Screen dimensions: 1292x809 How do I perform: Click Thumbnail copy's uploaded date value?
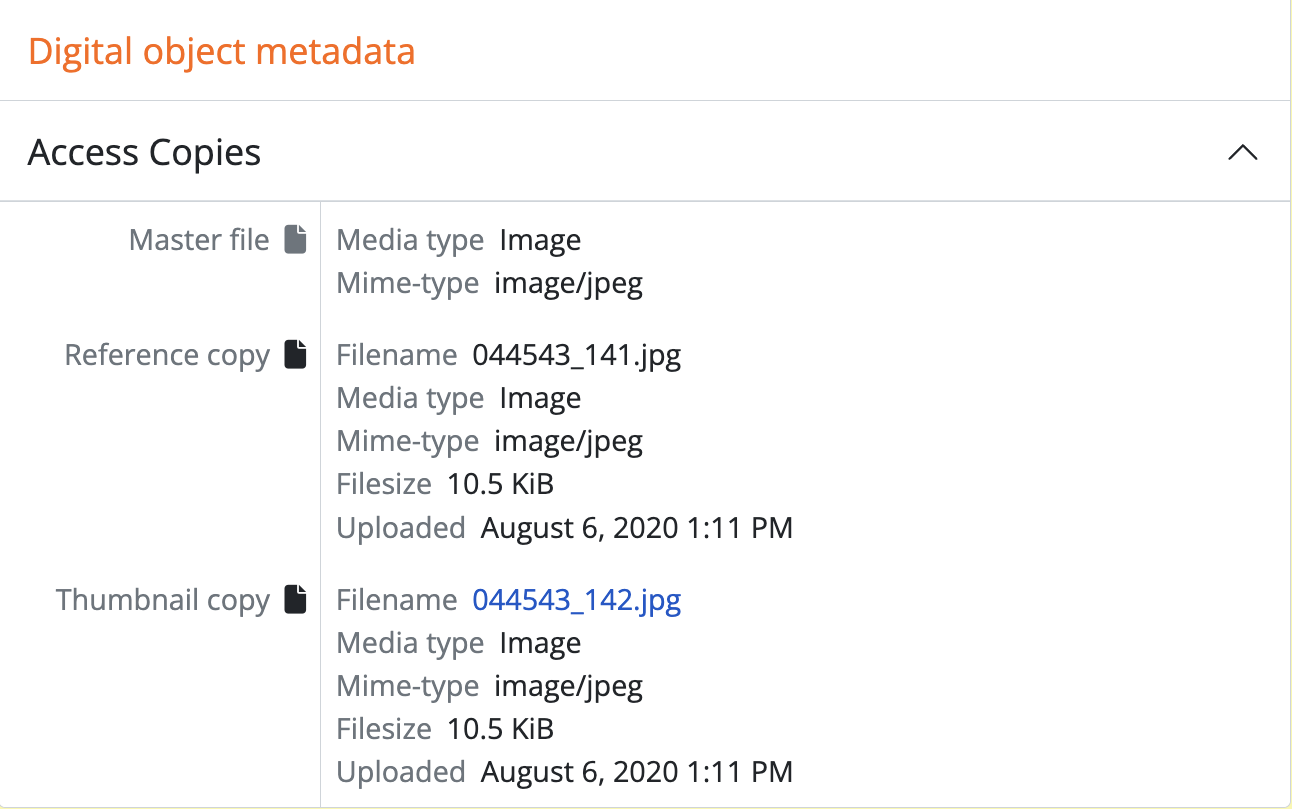tap(637, 771)
